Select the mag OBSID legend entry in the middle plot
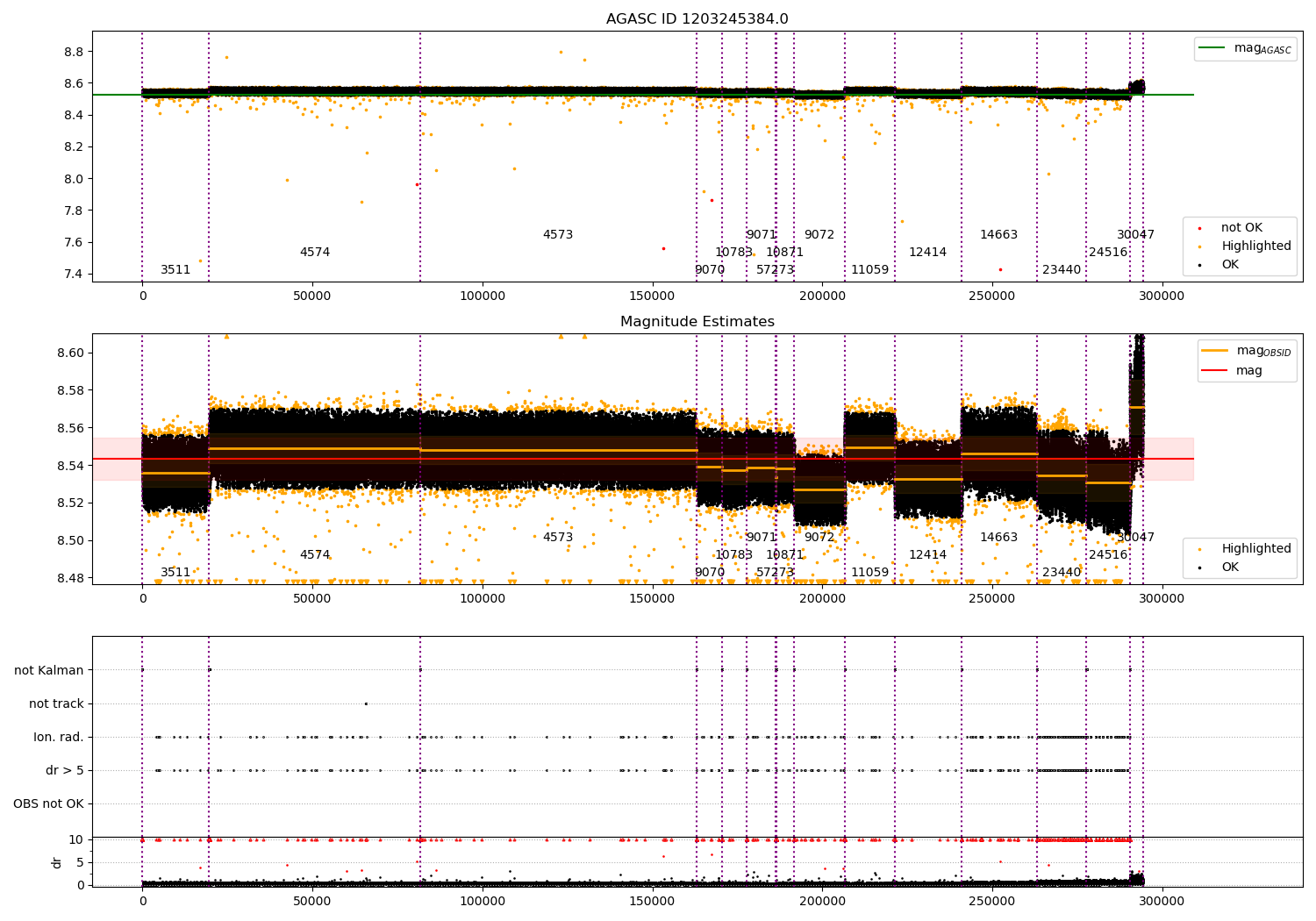 (x=1245, y=352)
